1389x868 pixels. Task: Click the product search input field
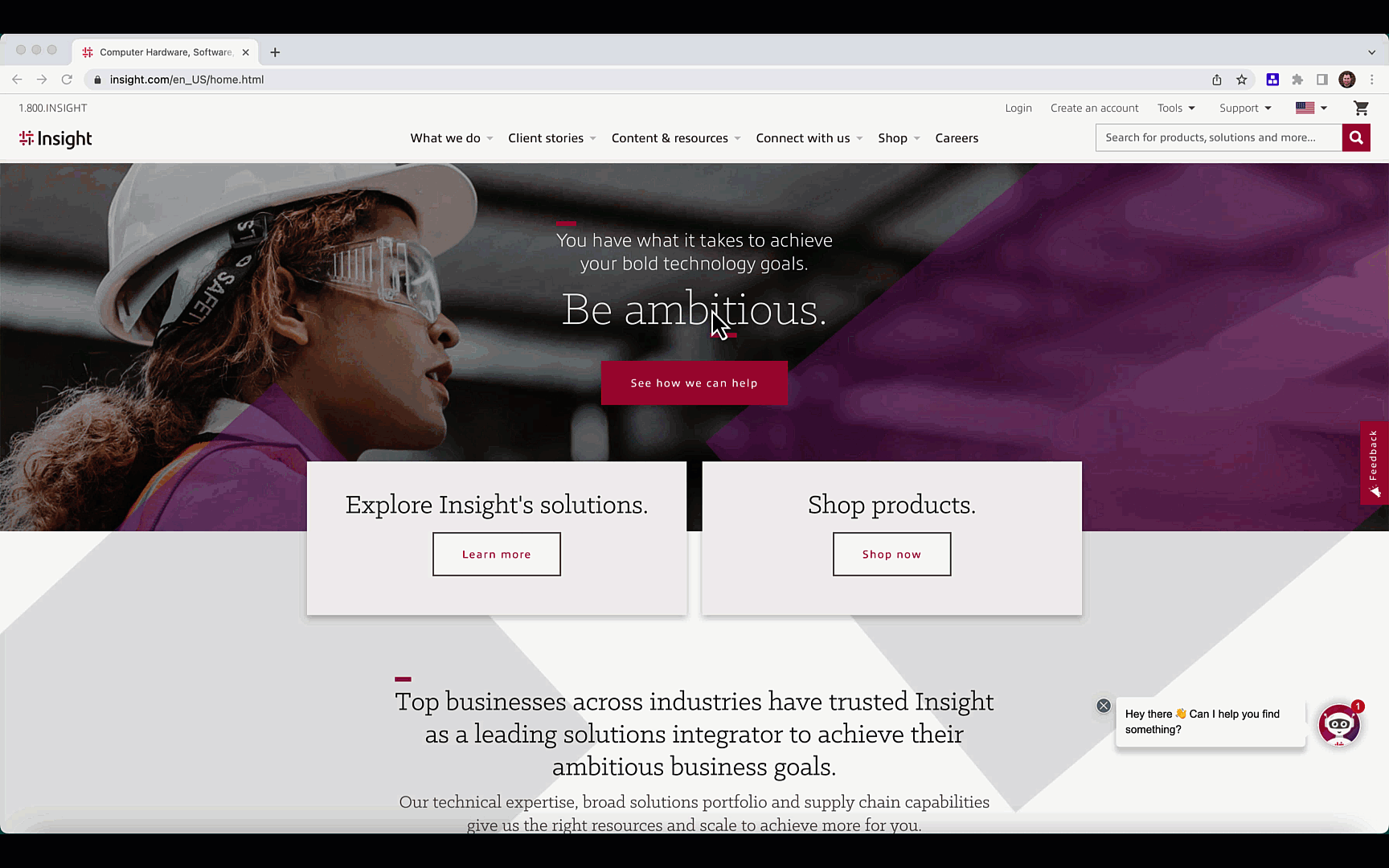1219,137
